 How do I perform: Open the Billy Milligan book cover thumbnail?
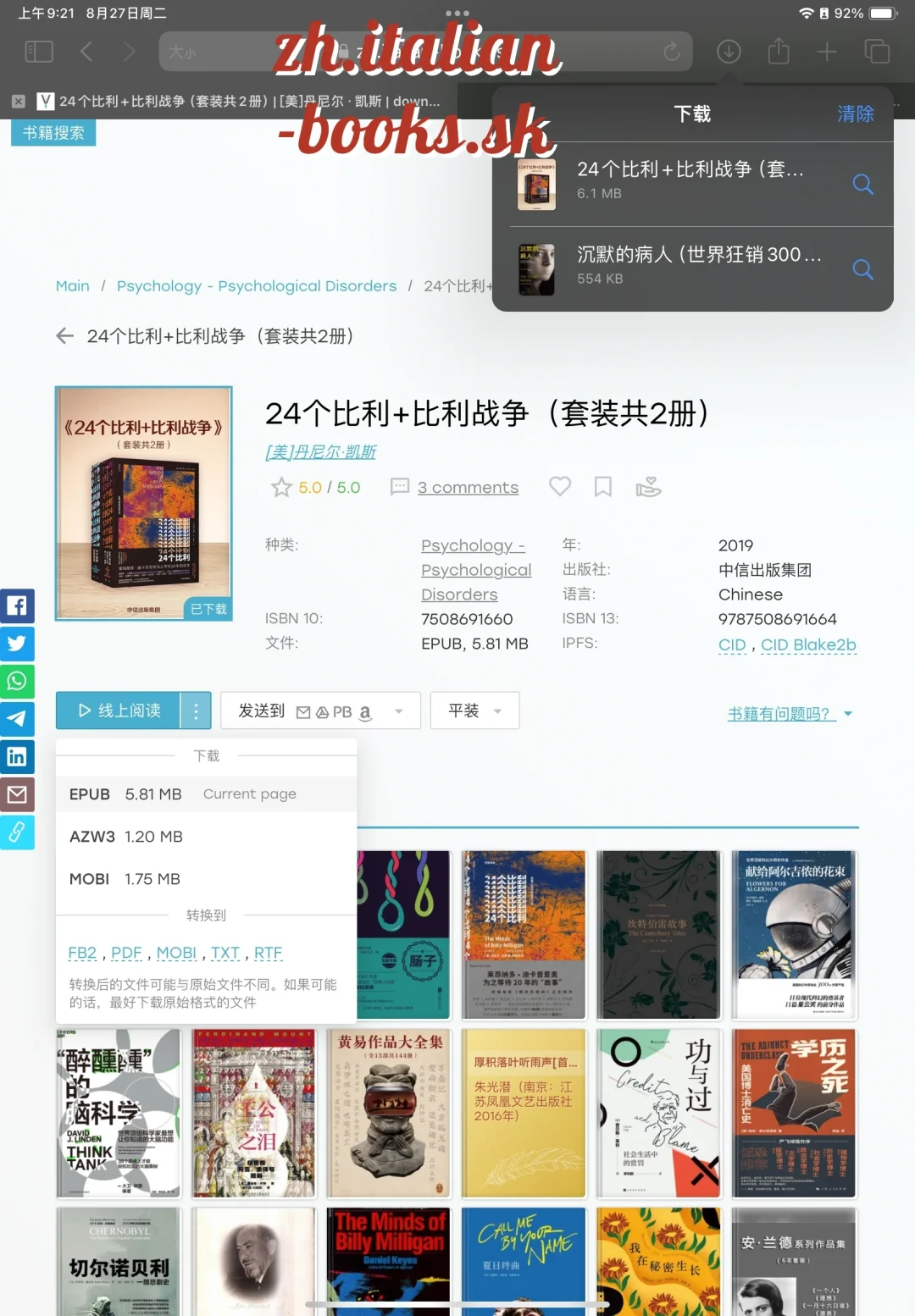(387, 1261)
